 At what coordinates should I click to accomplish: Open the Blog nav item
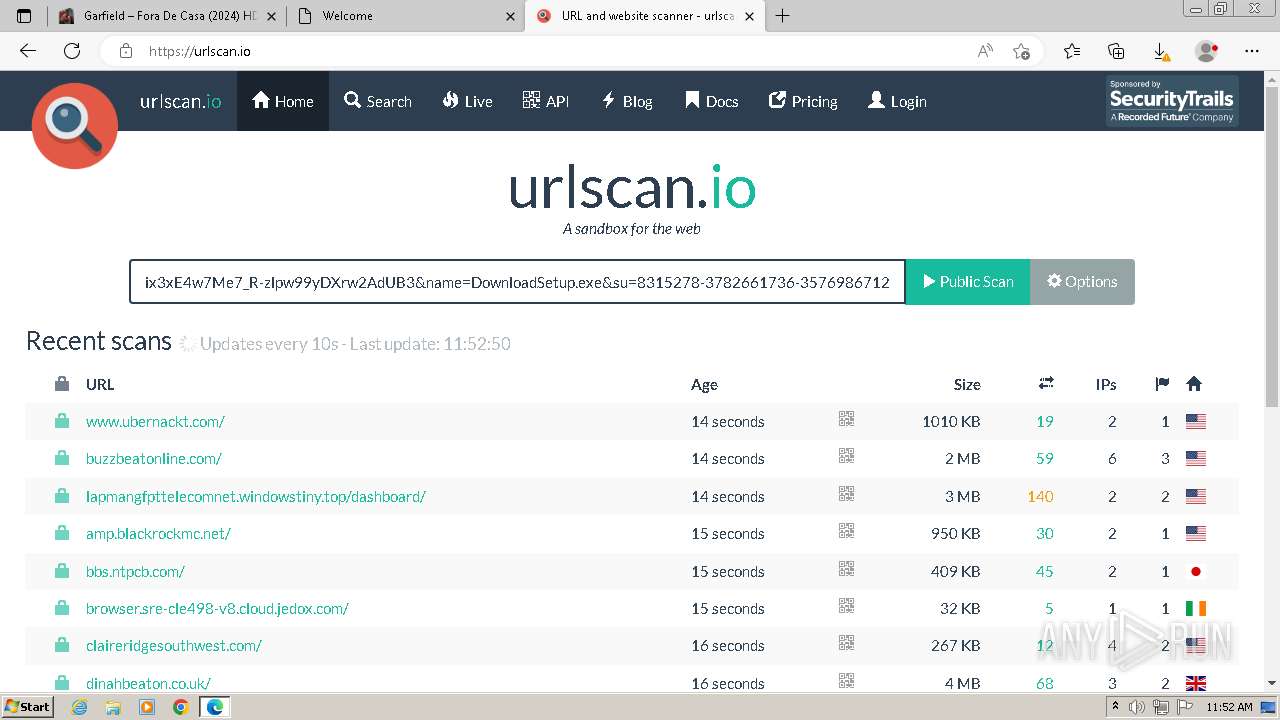pyautogui.click(x=627, y=101)
